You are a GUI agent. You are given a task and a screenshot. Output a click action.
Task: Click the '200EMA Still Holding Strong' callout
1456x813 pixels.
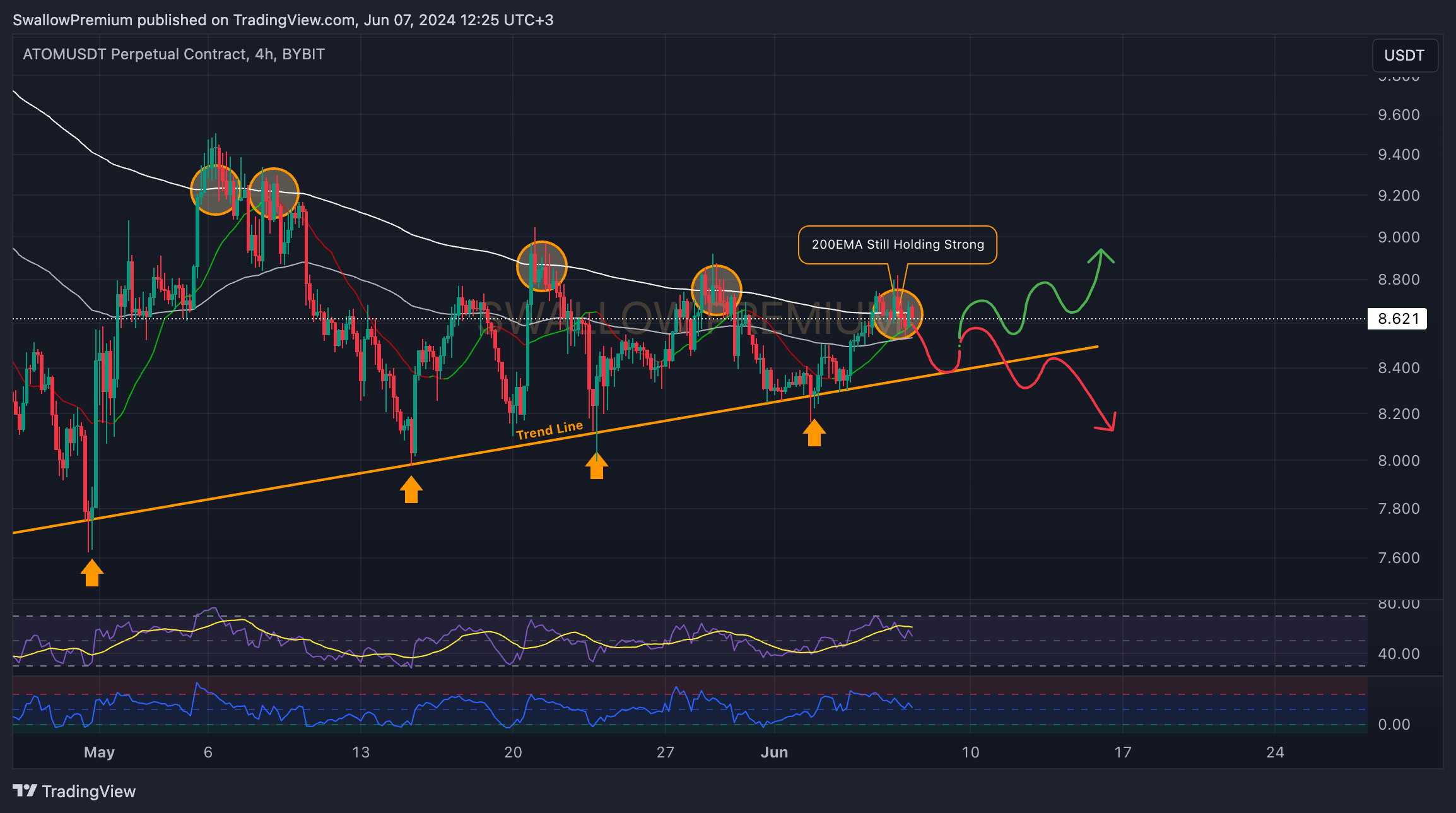898,244
